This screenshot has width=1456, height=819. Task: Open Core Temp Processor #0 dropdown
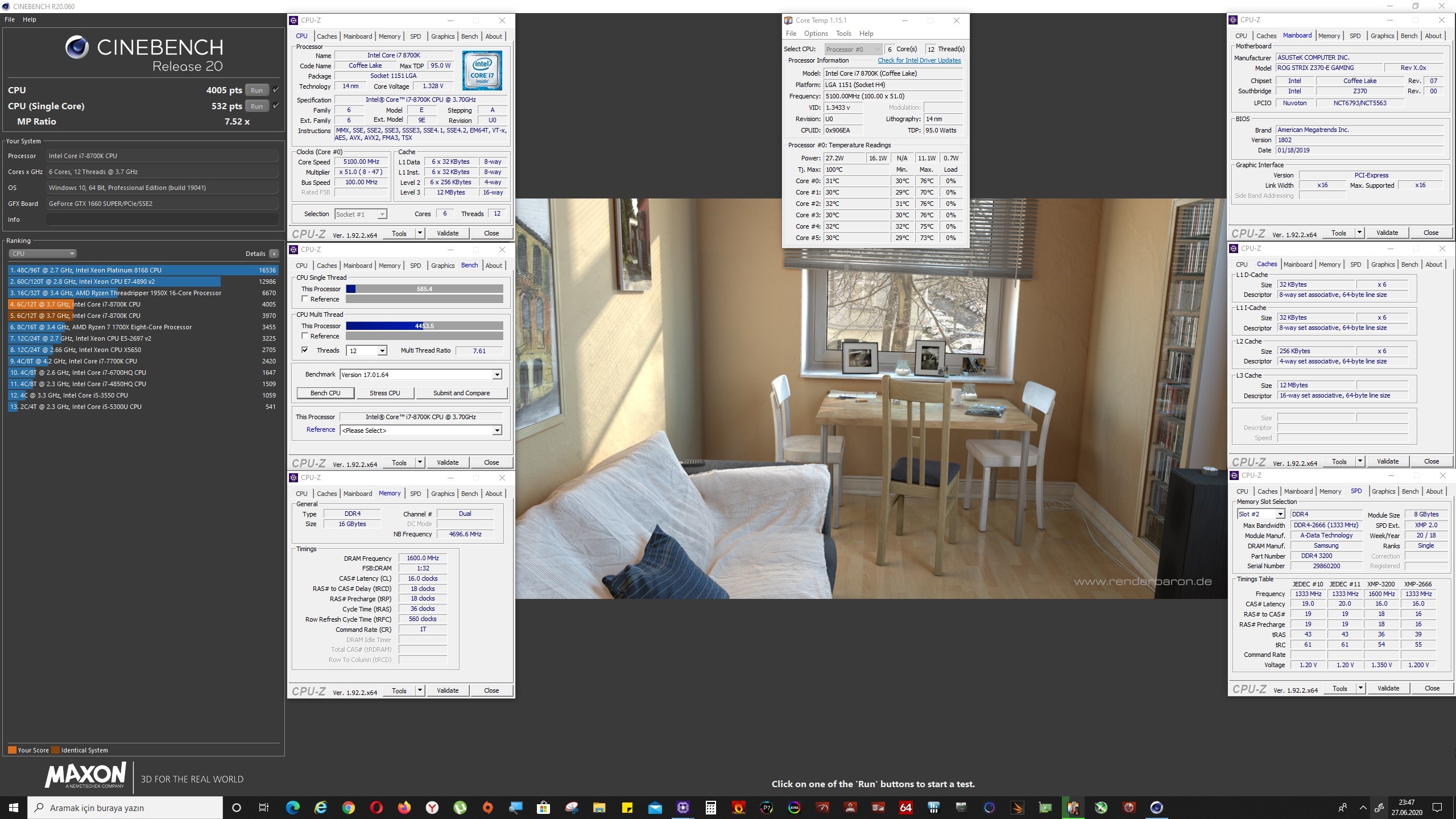853,49
